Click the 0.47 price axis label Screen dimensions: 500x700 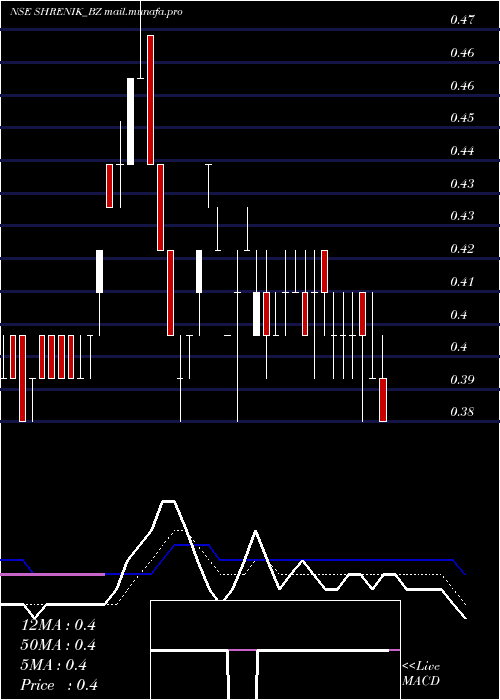[462, 20]
